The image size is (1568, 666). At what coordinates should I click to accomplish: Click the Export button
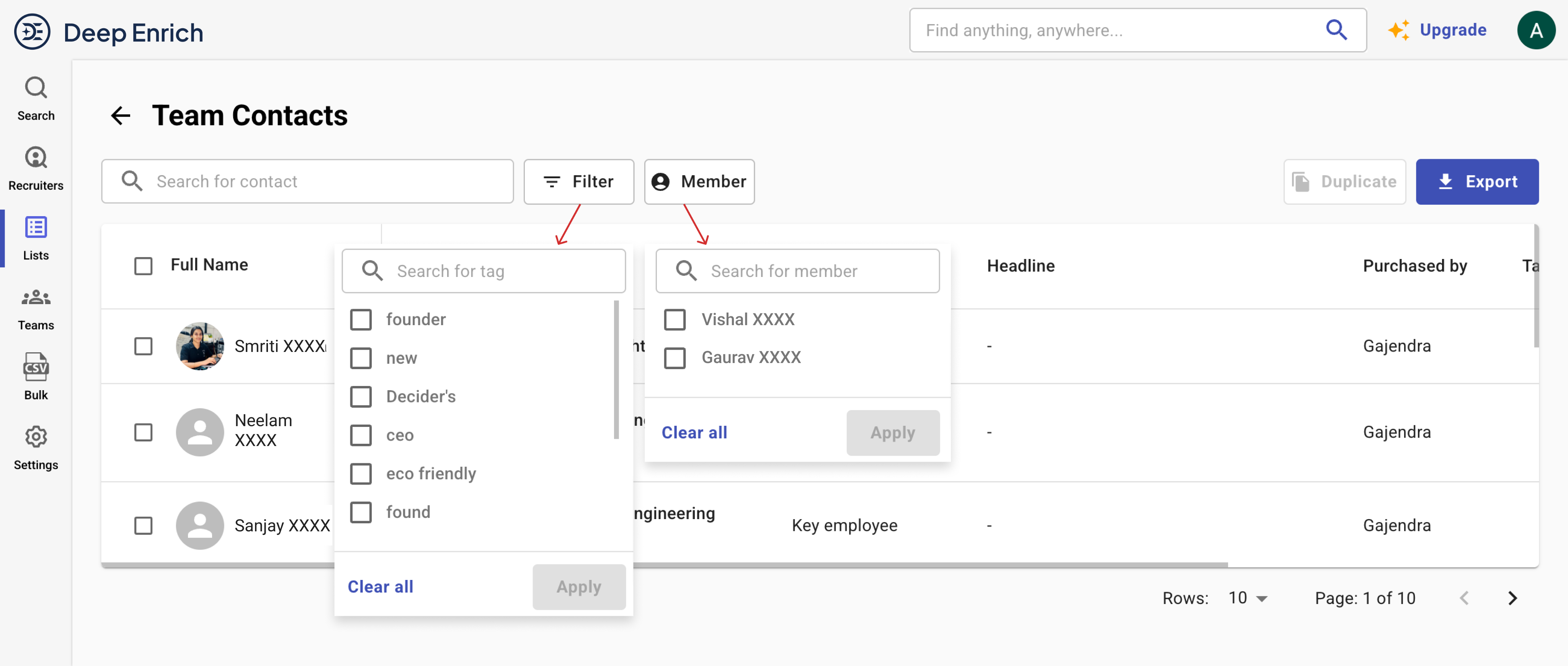pyautogui.click(x=1477, y=181)
